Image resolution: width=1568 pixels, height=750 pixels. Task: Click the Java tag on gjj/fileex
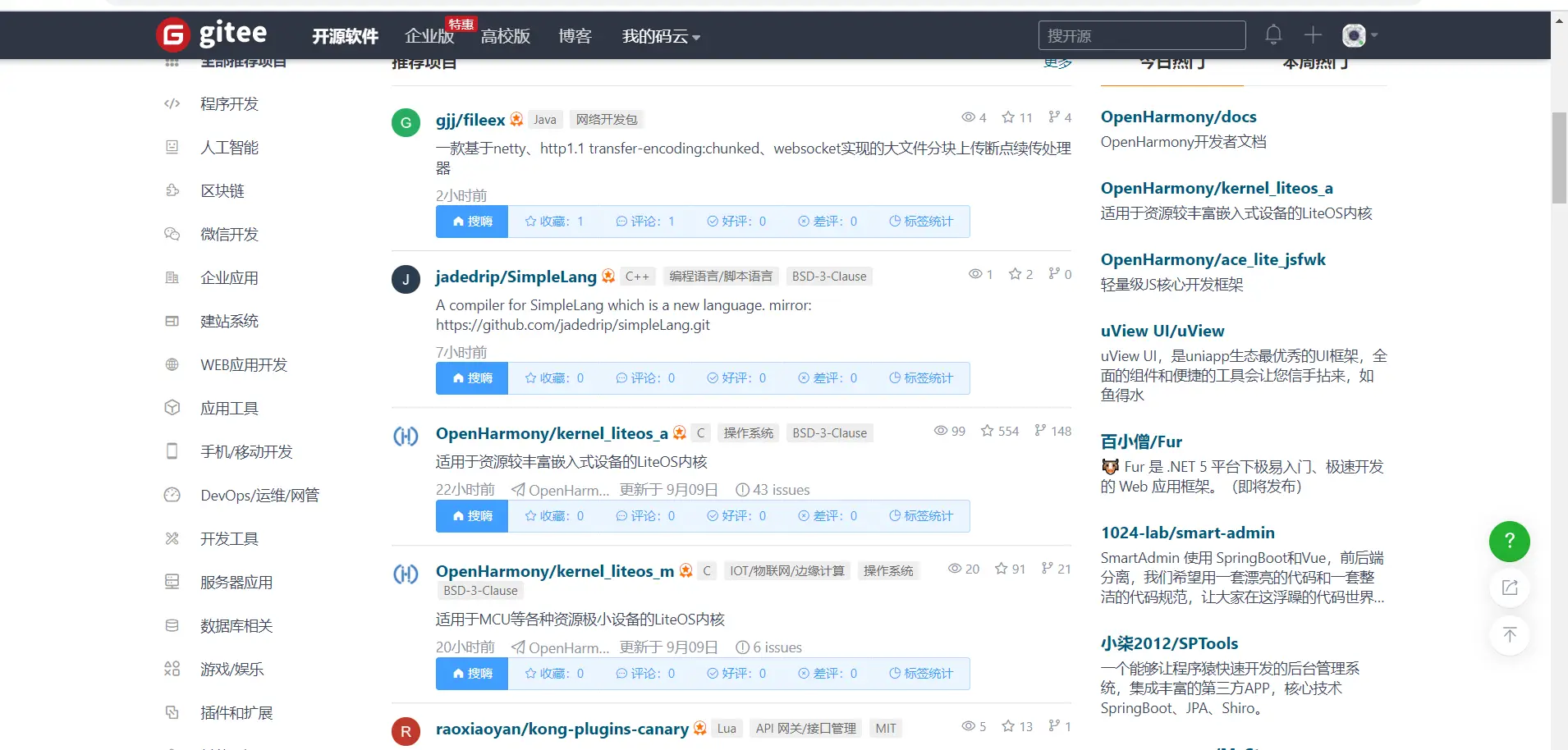click(x=545, y=120)
